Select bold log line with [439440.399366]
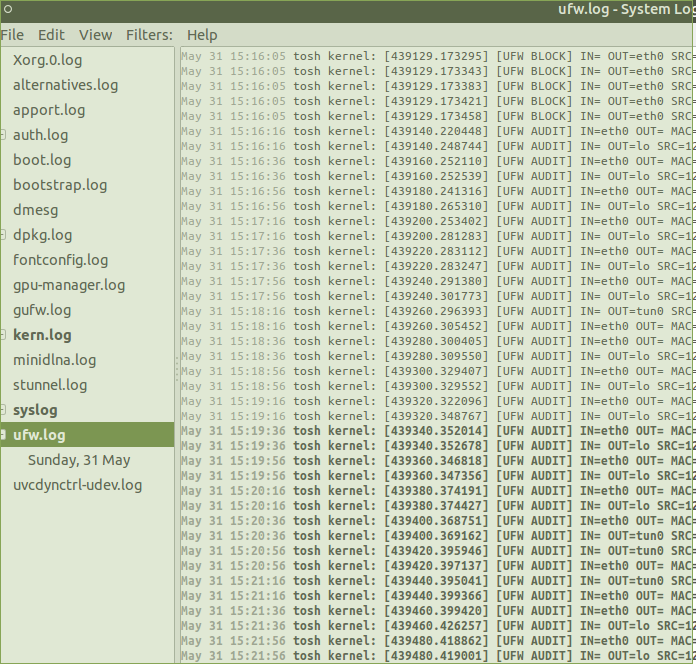This screenshot has height=664, width=696. click(x=438, y=596)
